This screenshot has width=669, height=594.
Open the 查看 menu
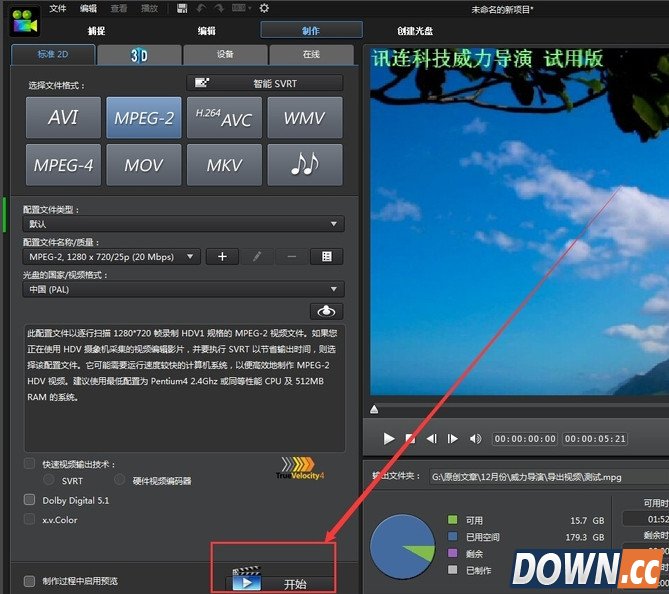click(119, 8)
